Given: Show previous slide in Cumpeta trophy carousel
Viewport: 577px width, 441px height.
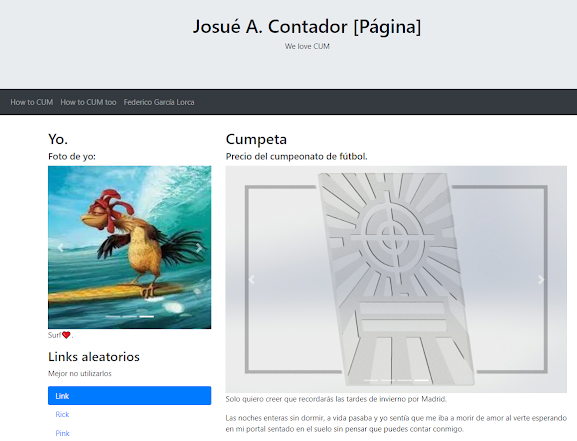Looking at the screenshot, I should 251,280.
